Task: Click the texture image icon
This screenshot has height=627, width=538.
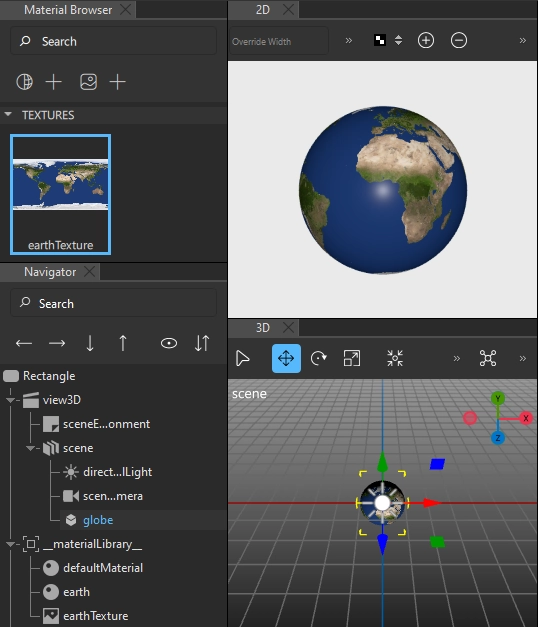Action: click(x=88, y=82)
